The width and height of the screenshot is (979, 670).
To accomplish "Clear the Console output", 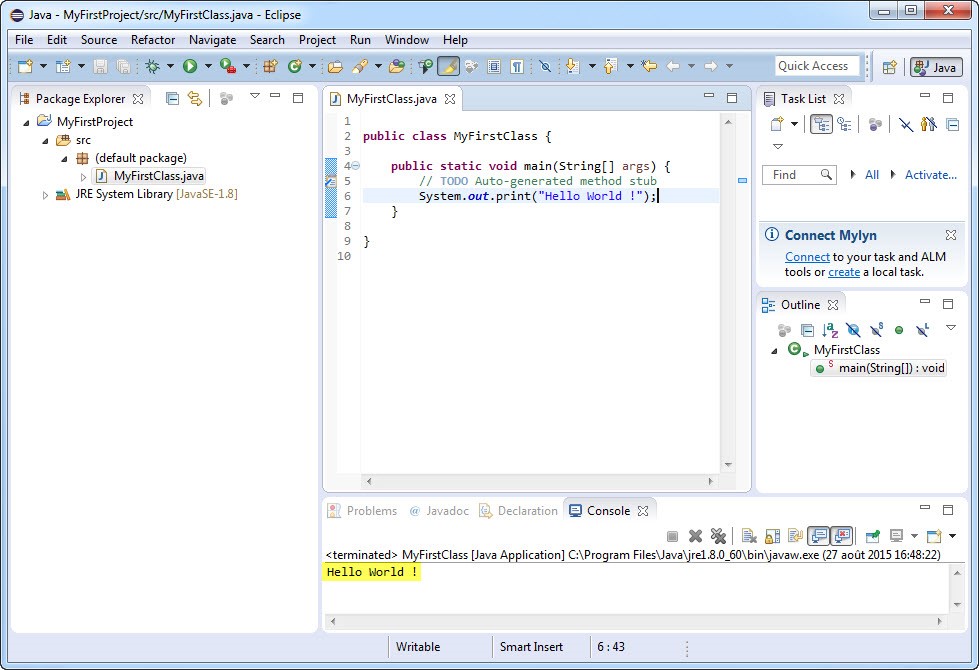I will 747,536.
